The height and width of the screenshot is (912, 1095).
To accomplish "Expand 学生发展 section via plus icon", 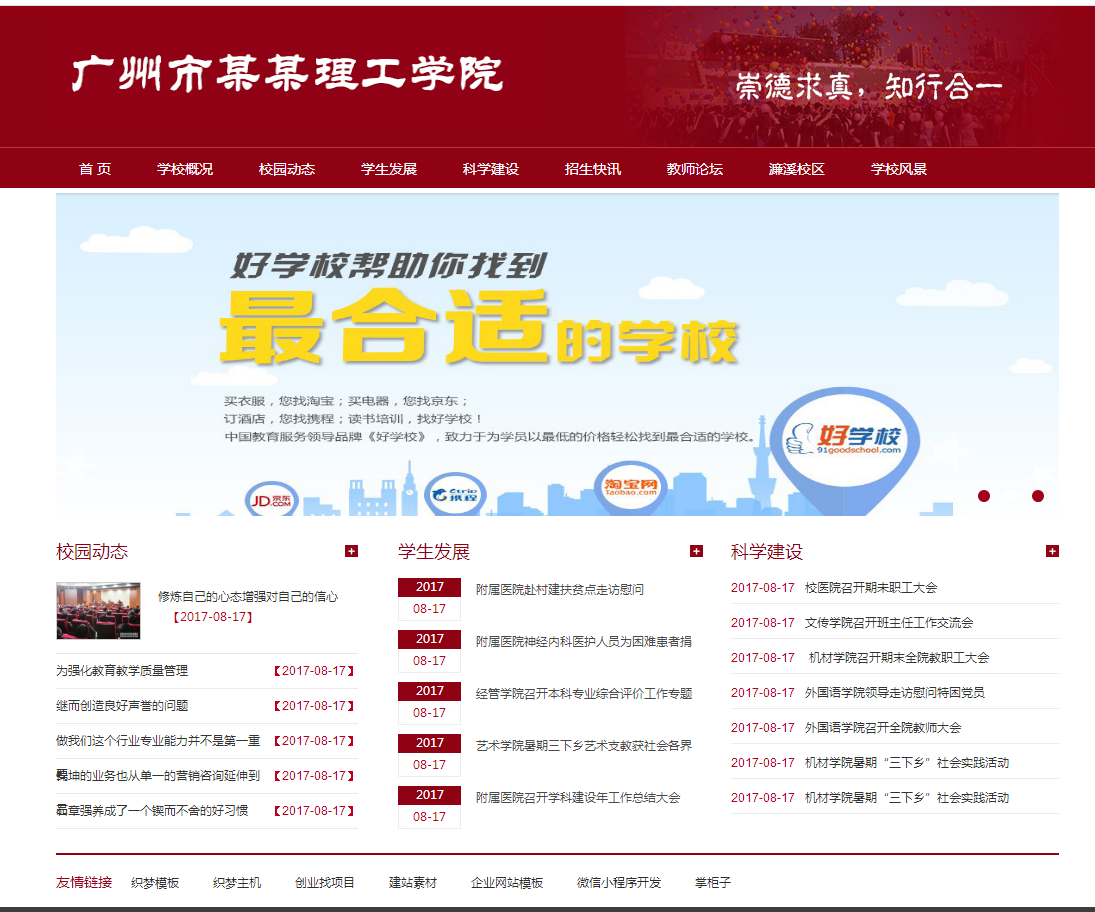I will coord(696,551).
